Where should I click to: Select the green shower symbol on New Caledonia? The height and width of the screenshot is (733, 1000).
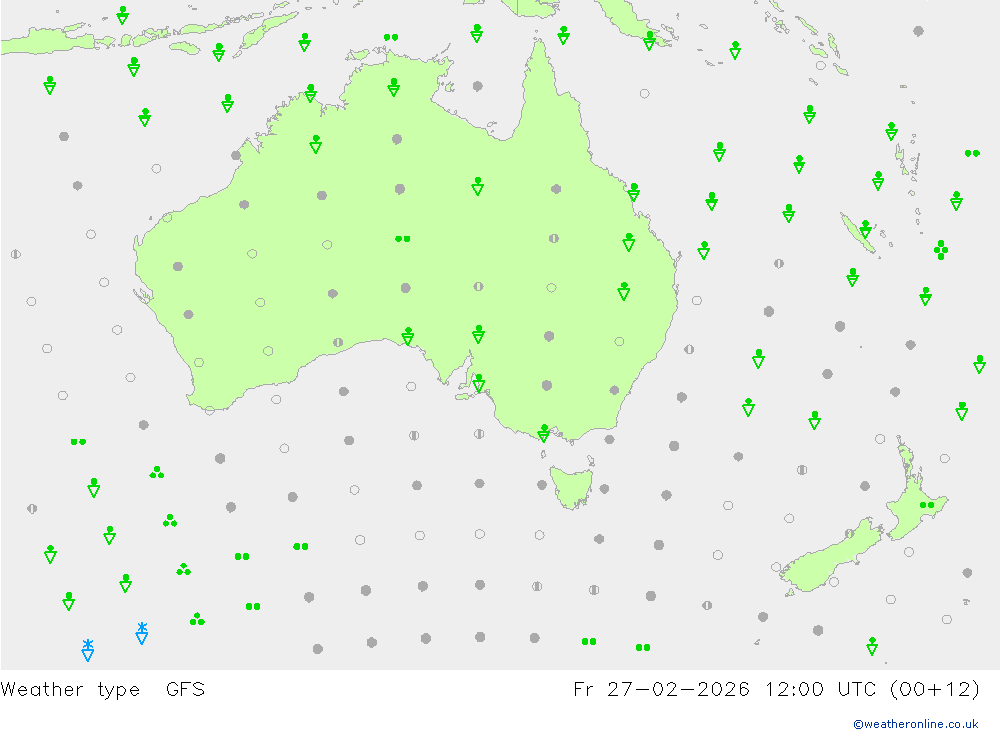(x=865, y=230)
